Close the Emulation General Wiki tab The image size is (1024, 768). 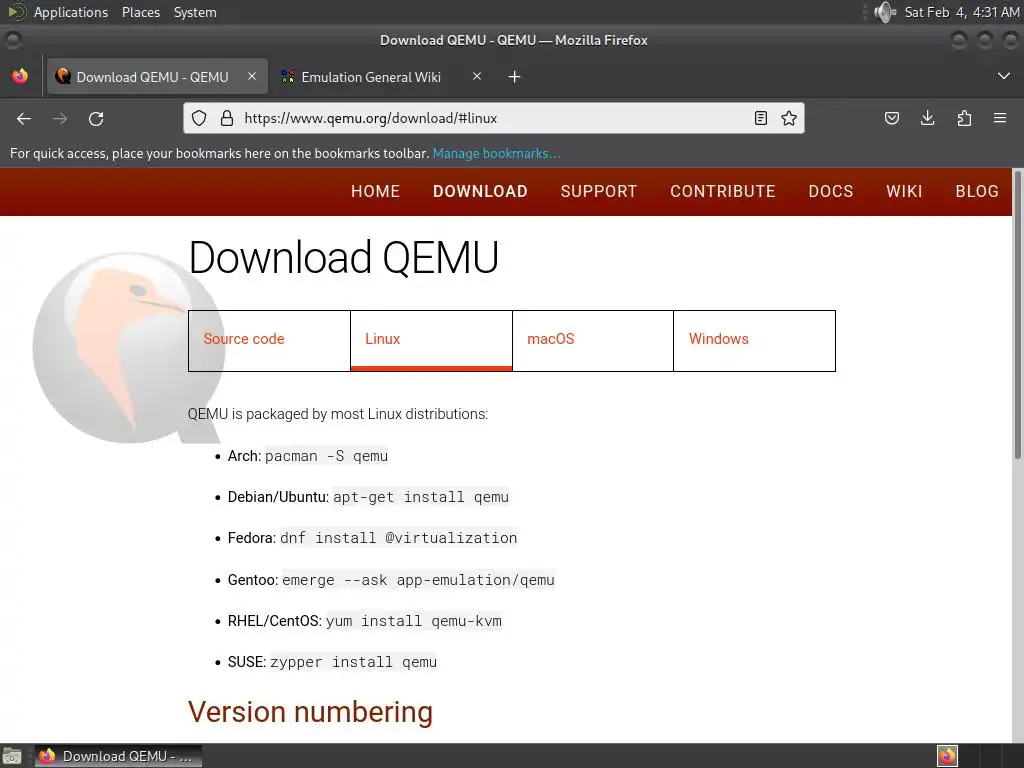[x=477, y=76]
